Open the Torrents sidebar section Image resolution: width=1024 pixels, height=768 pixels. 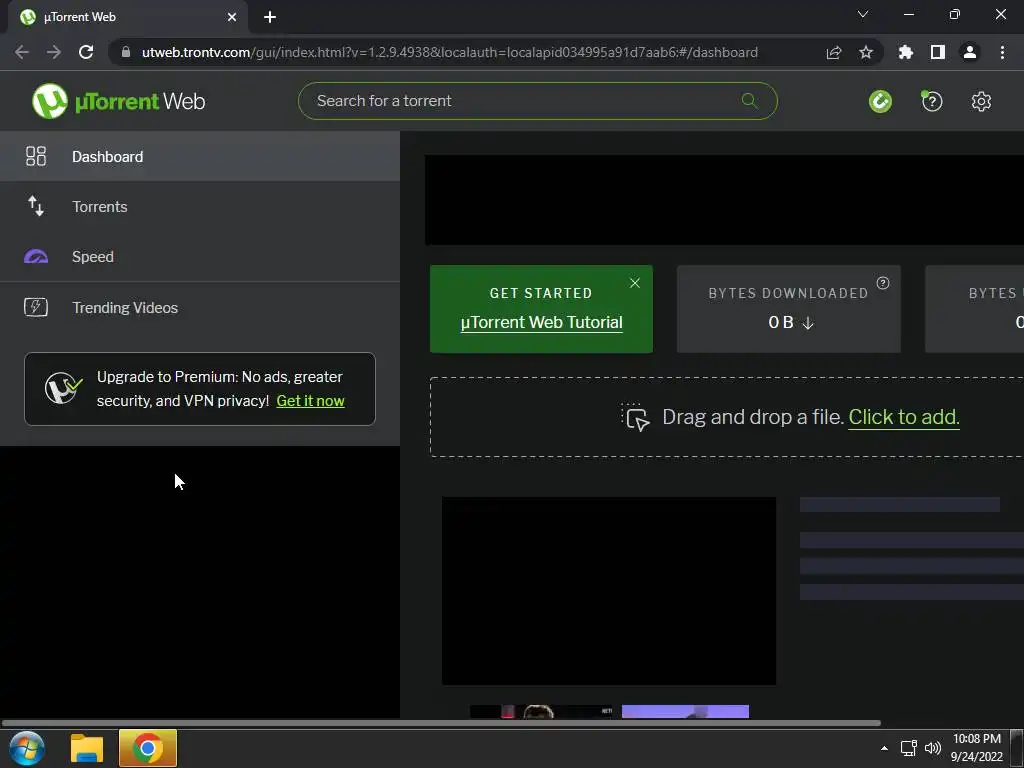click(x=200, y=206)
